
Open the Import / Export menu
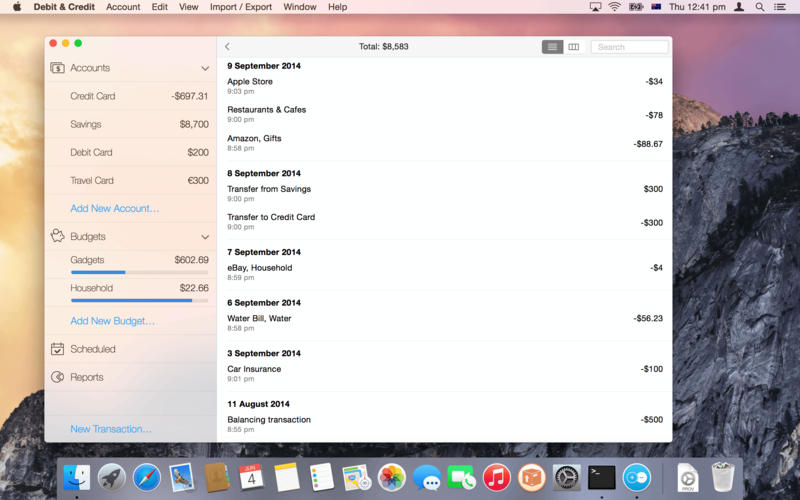pyautogui.click(x=240, y=7)
